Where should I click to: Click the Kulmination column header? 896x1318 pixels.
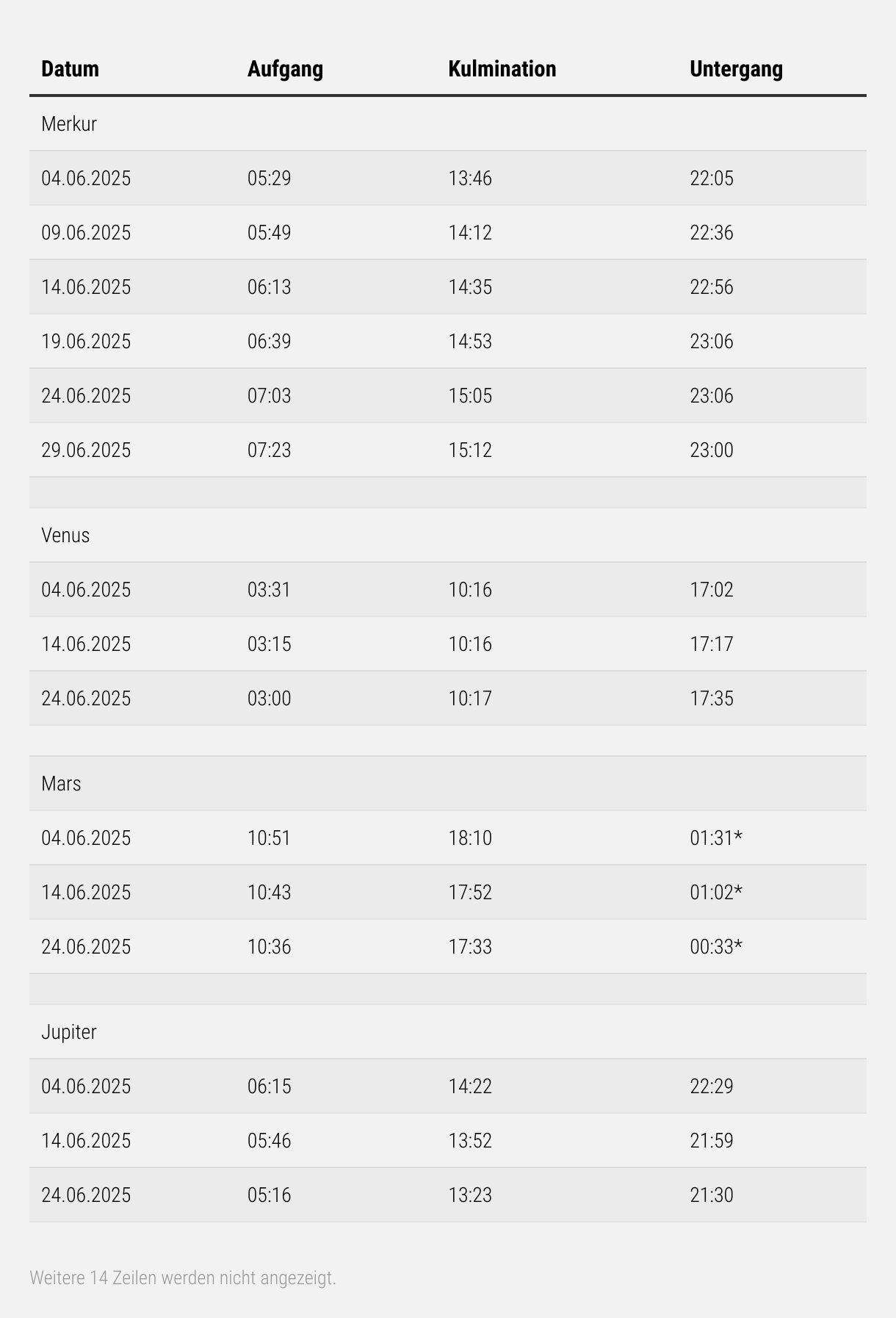tap(502, 69)
